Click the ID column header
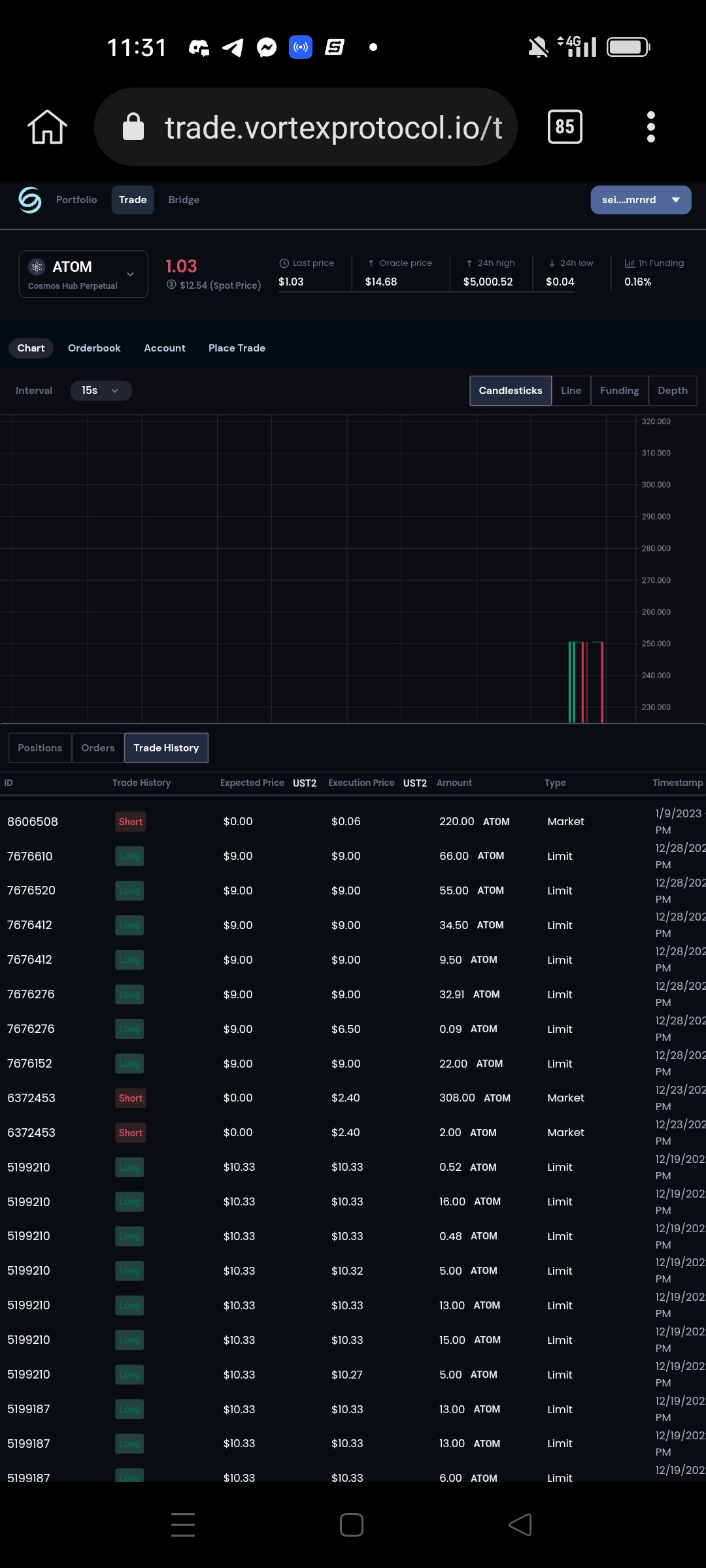 8,783
